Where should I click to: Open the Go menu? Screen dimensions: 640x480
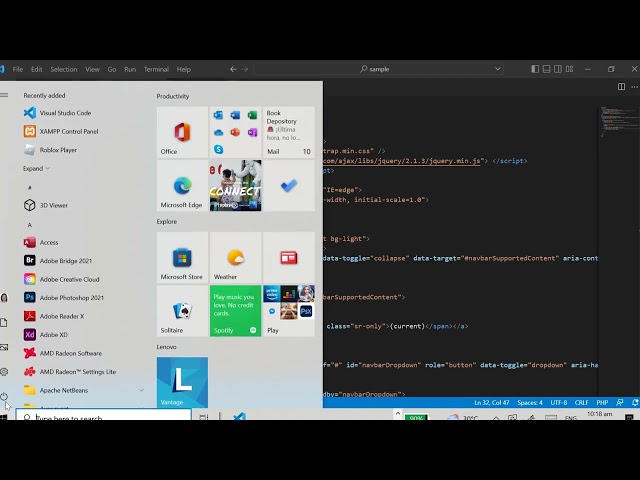coord(112,69)
